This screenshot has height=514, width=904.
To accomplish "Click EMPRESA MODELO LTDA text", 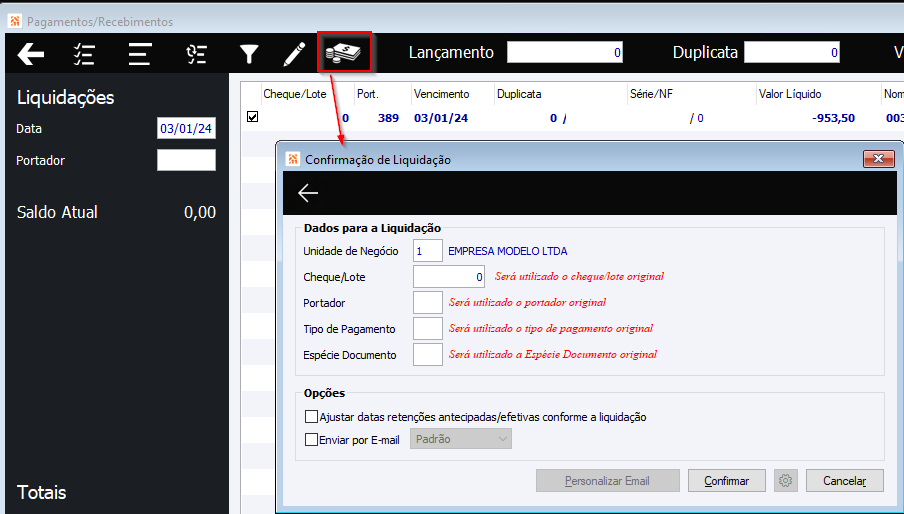I will click(x=507, y=251).
